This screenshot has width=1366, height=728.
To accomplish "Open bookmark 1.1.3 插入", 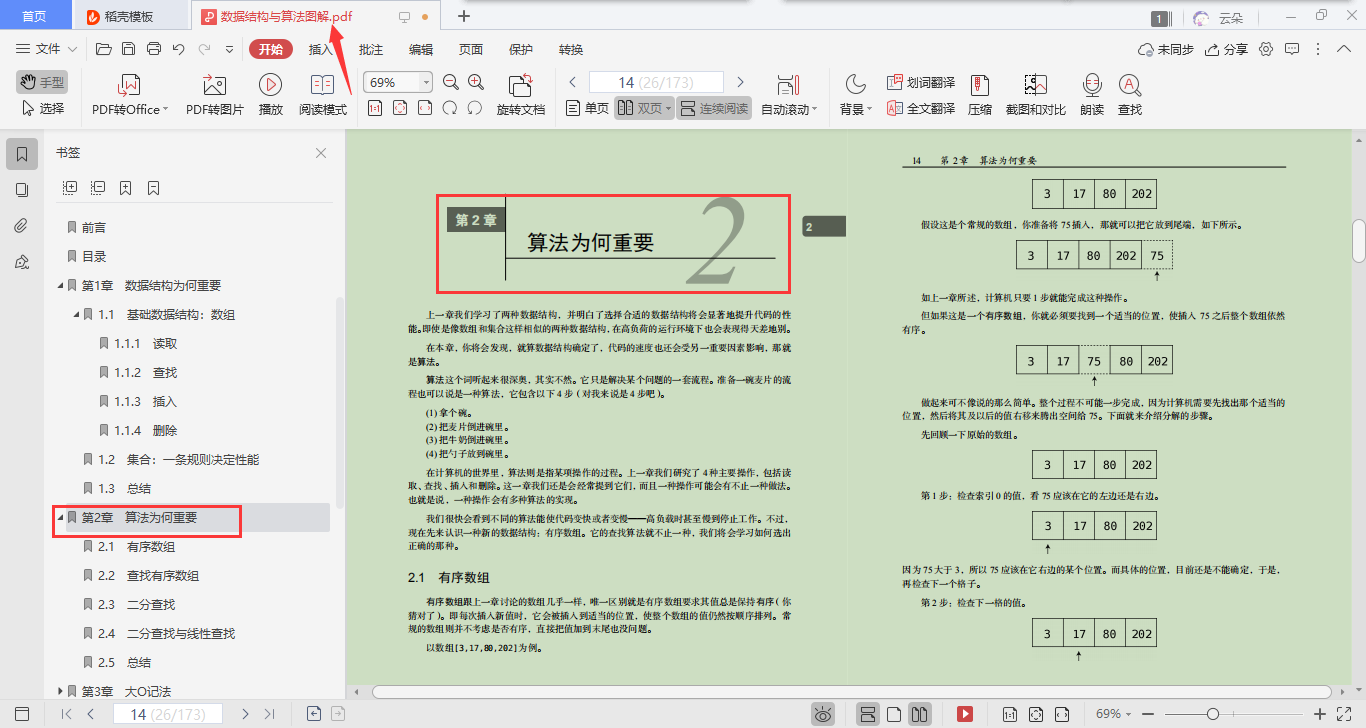I will click(x=145, y=402).
